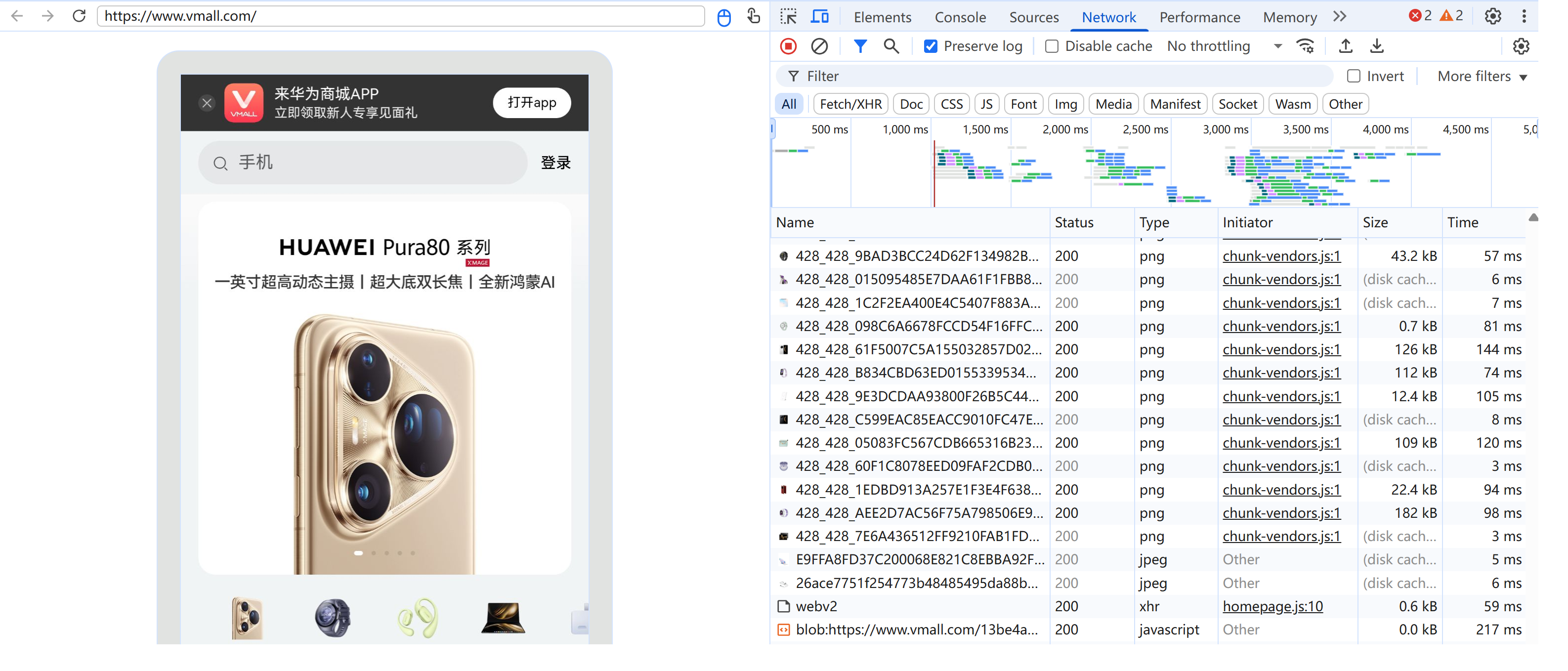This screenshot has height=671, width=1568.
Task: Expand the More filters dropdown
Action: (x=1482, y=76)
